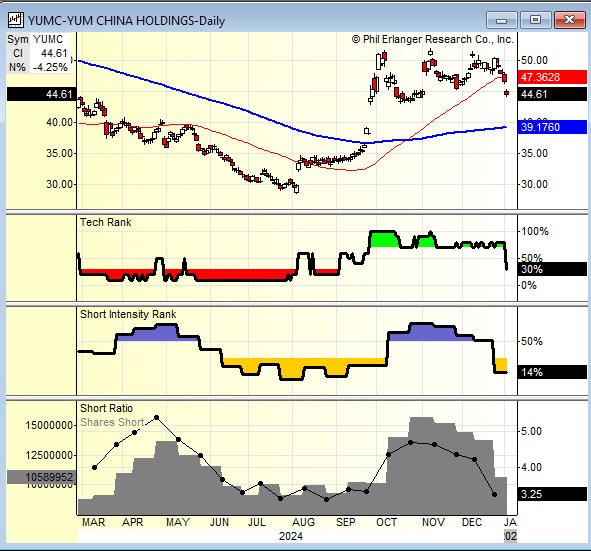
Task: Click the 15000000 shares short axis label
Action: point(49,425)
